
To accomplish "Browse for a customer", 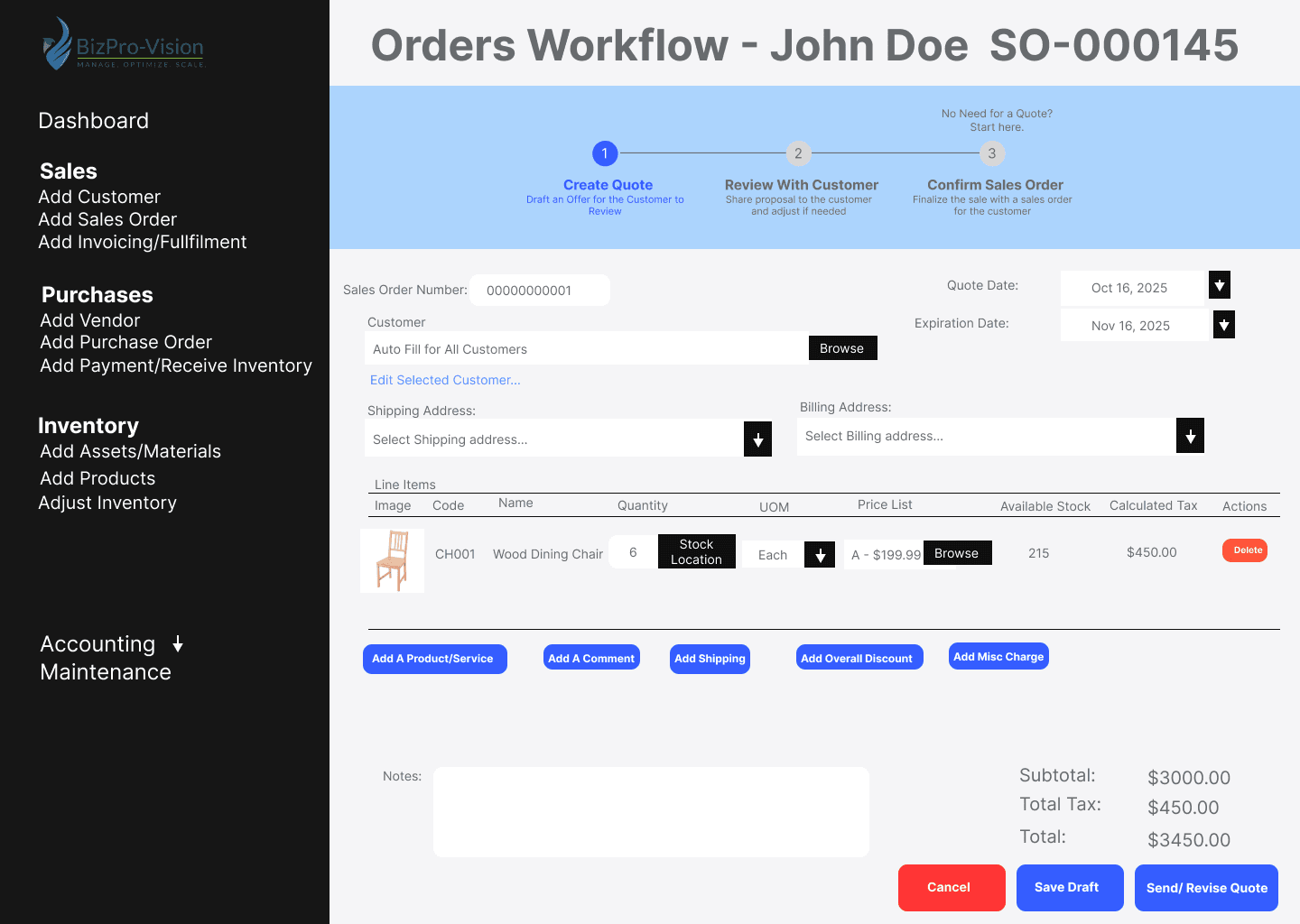I will pos(842,347).
